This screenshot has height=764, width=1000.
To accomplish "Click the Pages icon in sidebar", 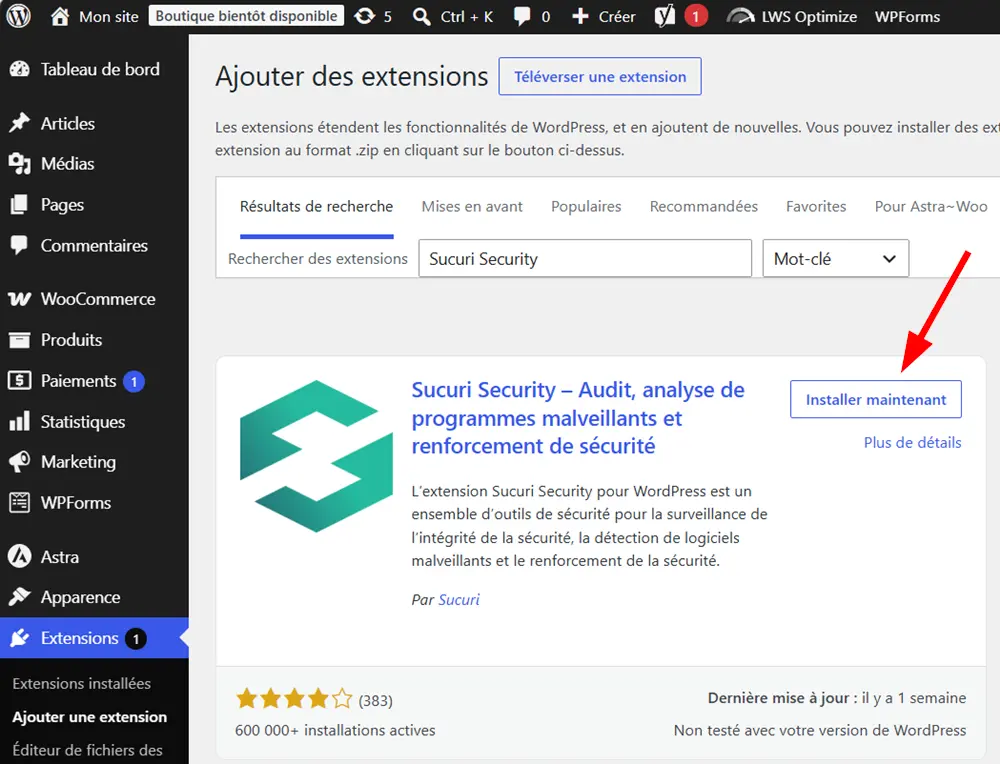I will pos(19,204).
